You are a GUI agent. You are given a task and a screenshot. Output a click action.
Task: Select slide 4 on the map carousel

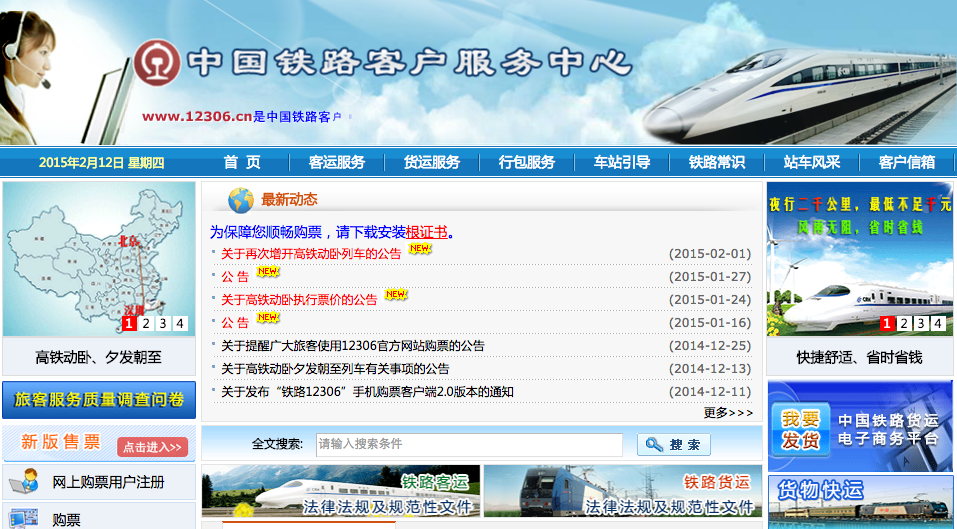pos(179,323)
